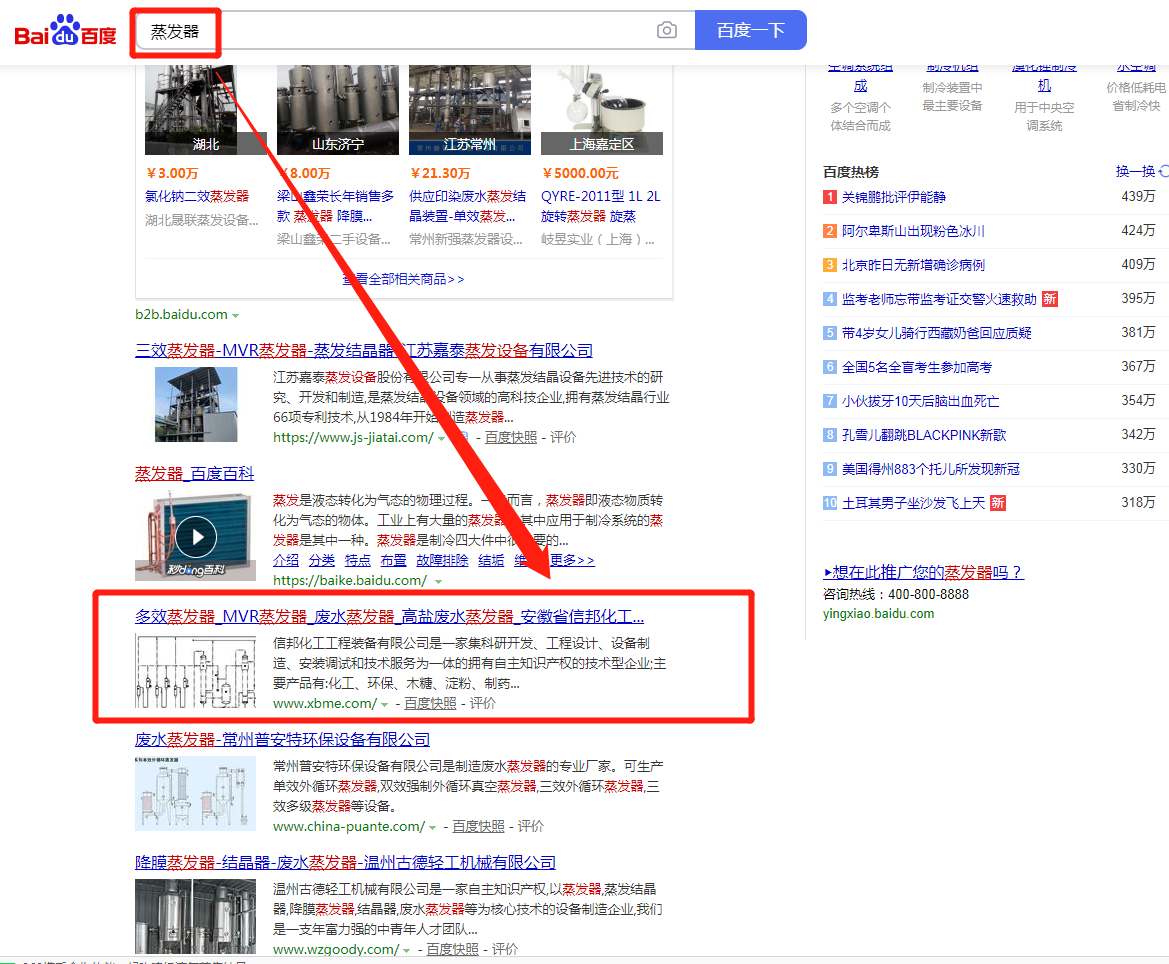The width and height of the screenshot is (1169, 964).
Task: Open hot topic 孔雪儿翻跳BLACKPINK新歌
Action: 924,435
